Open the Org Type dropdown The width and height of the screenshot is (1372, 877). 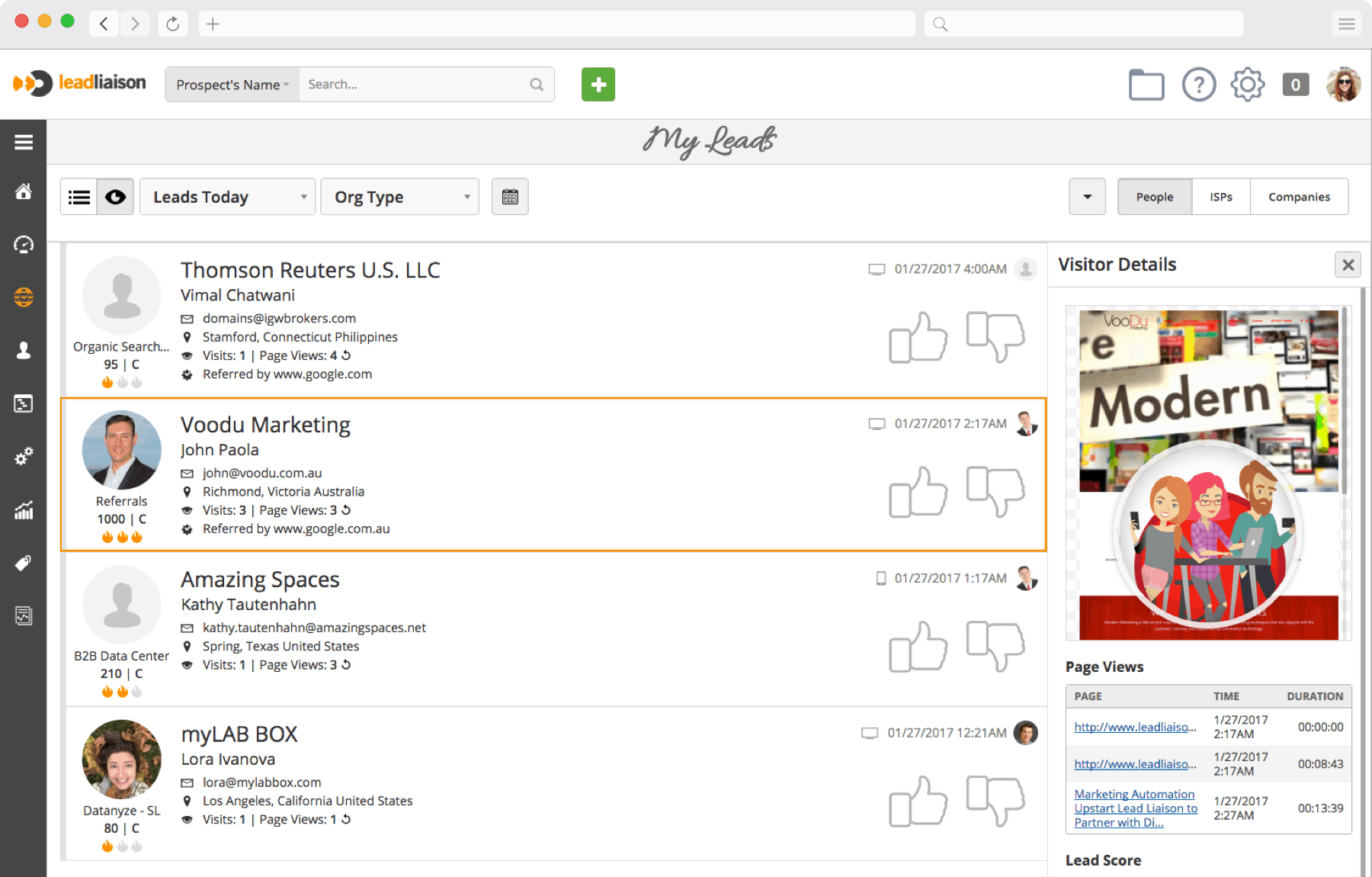(399, 197)
